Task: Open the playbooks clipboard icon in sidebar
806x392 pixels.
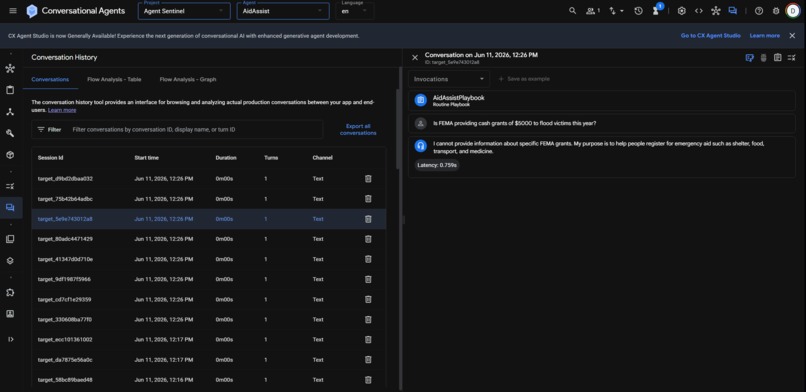Action: [10, 90]
